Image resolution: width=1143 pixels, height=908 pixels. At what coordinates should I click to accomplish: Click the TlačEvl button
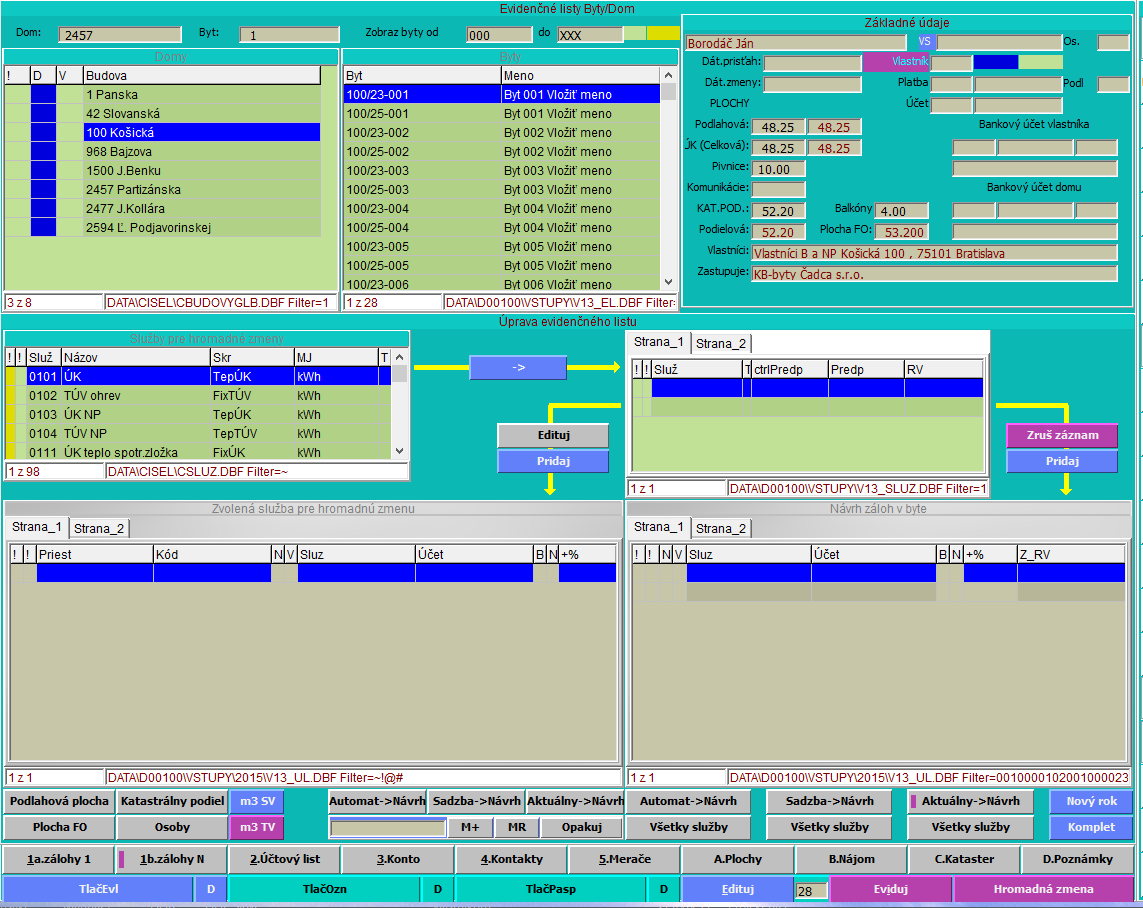(98, 889)
